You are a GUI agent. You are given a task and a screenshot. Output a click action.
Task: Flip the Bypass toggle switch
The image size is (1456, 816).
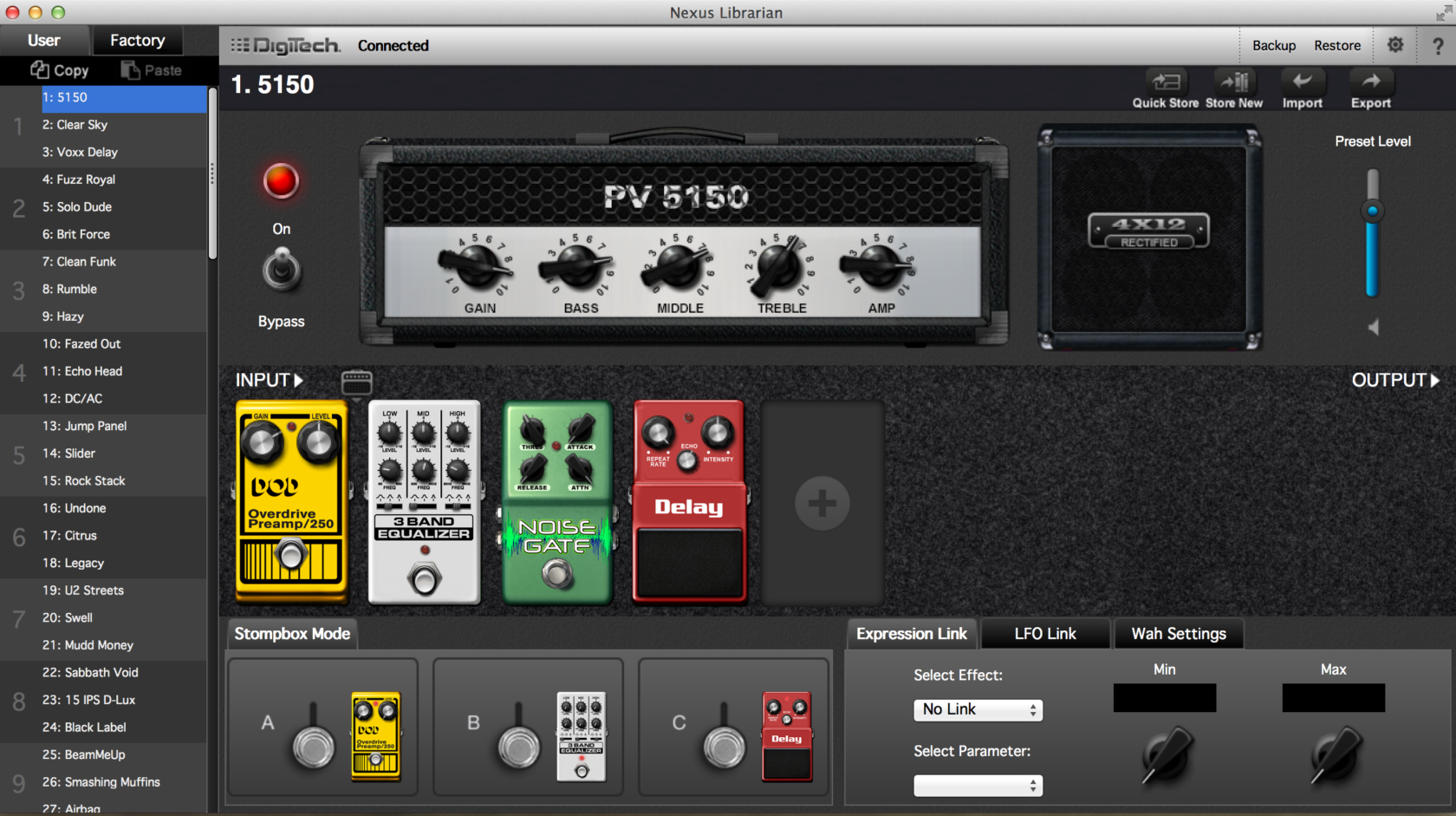click(x=281, y=269)
